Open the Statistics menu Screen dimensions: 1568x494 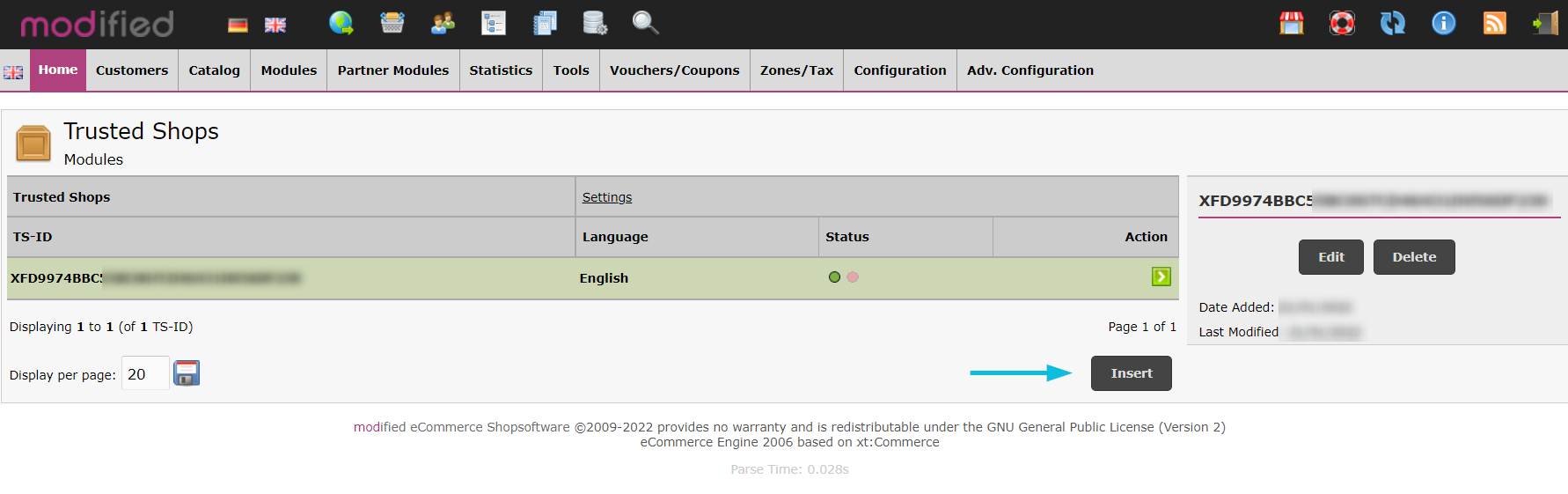pos(501,70)
